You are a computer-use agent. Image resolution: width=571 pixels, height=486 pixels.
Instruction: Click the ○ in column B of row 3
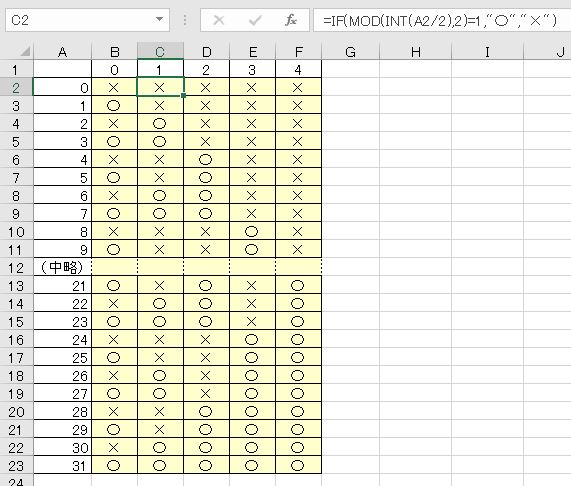pos(113,106)
